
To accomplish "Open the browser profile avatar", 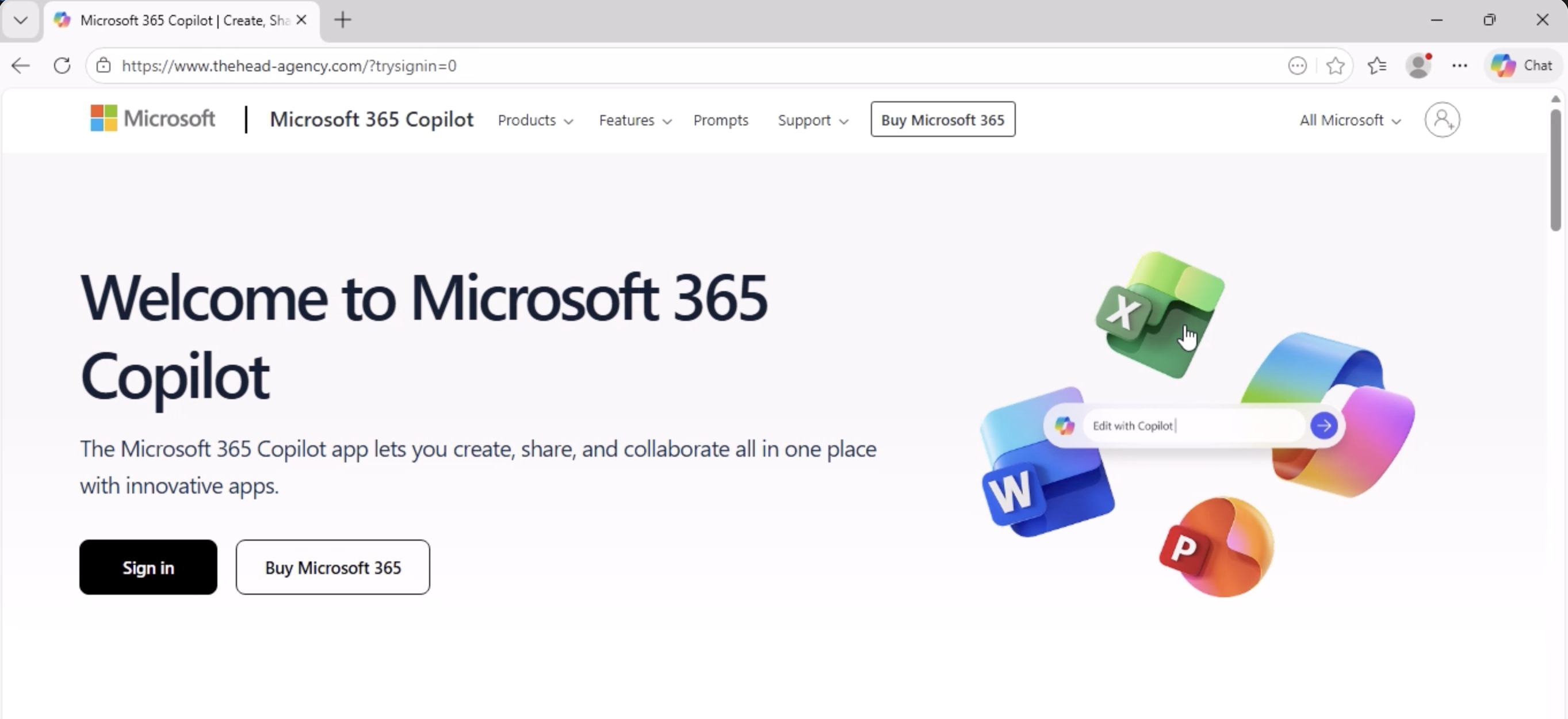I will pos(1418,65).
